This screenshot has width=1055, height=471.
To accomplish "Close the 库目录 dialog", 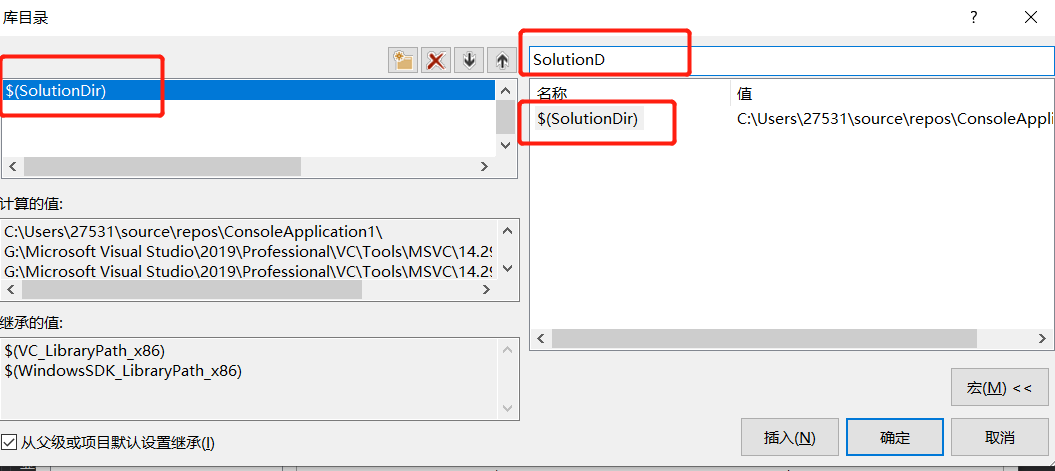I will coord(1030,17).
